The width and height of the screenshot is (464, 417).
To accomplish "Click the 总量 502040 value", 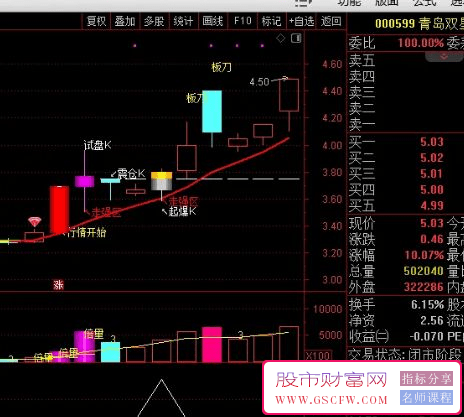I will click(x=424, y=271).
